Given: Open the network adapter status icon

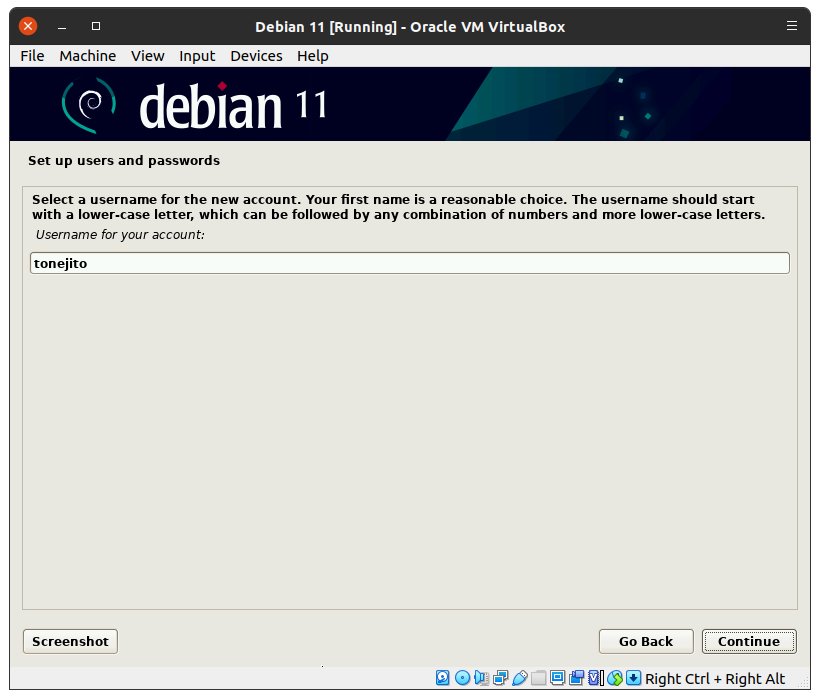Looking at the screenshot, I should point(500,678).
